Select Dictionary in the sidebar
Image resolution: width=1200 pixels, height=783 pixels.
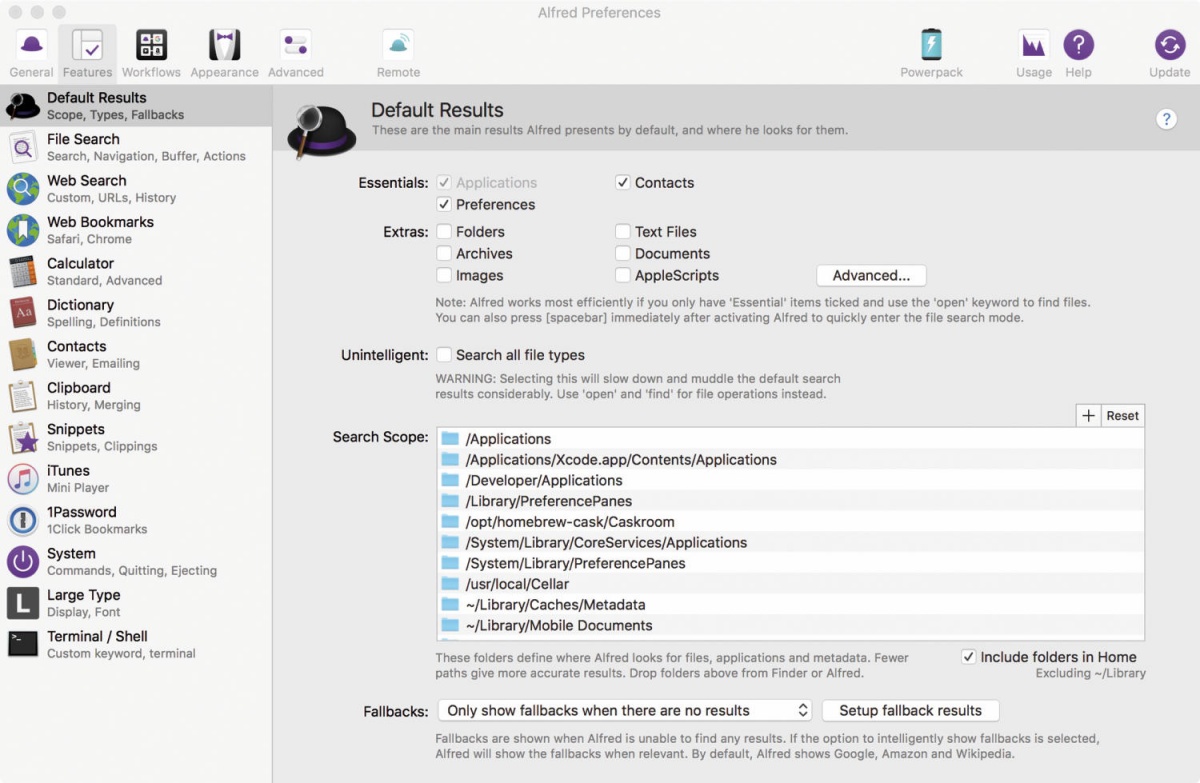point(136,313)
